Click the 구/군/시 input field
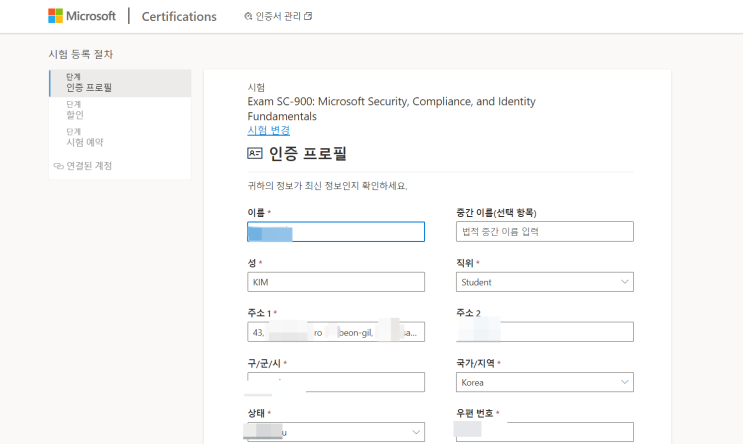743x444 pixels. pyautogui.click(x=336, y=382)
